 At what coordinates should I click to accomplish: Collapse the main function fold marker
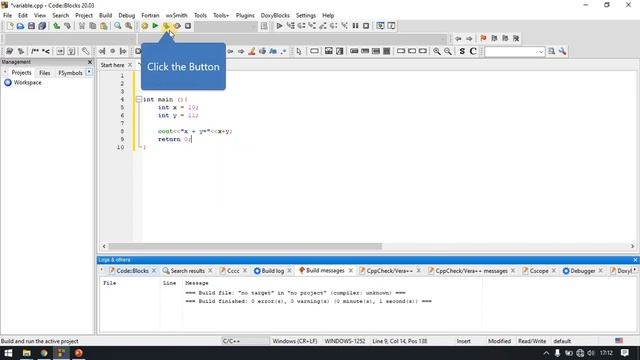pos(139,99)
